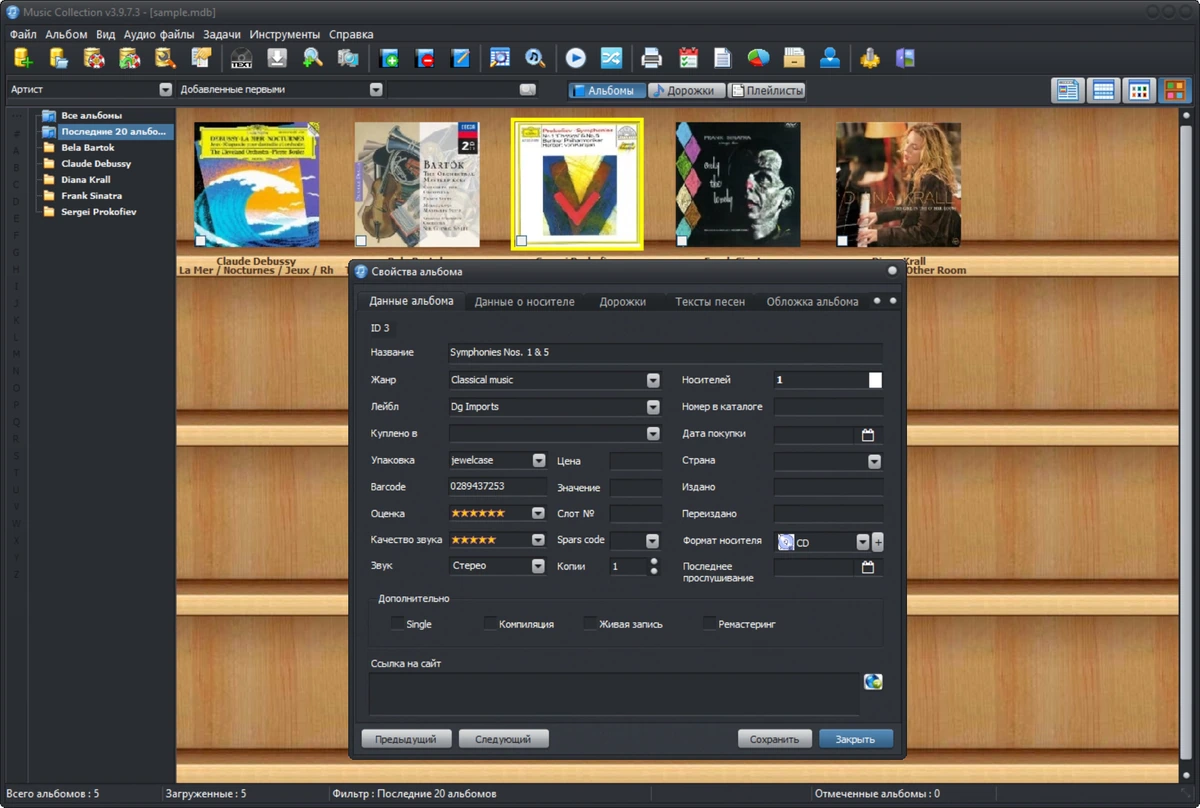Image resolution: width=1200 pixels, height=808 pixels.
Task: Open the Страна dropdown
Action: [874, 461]
